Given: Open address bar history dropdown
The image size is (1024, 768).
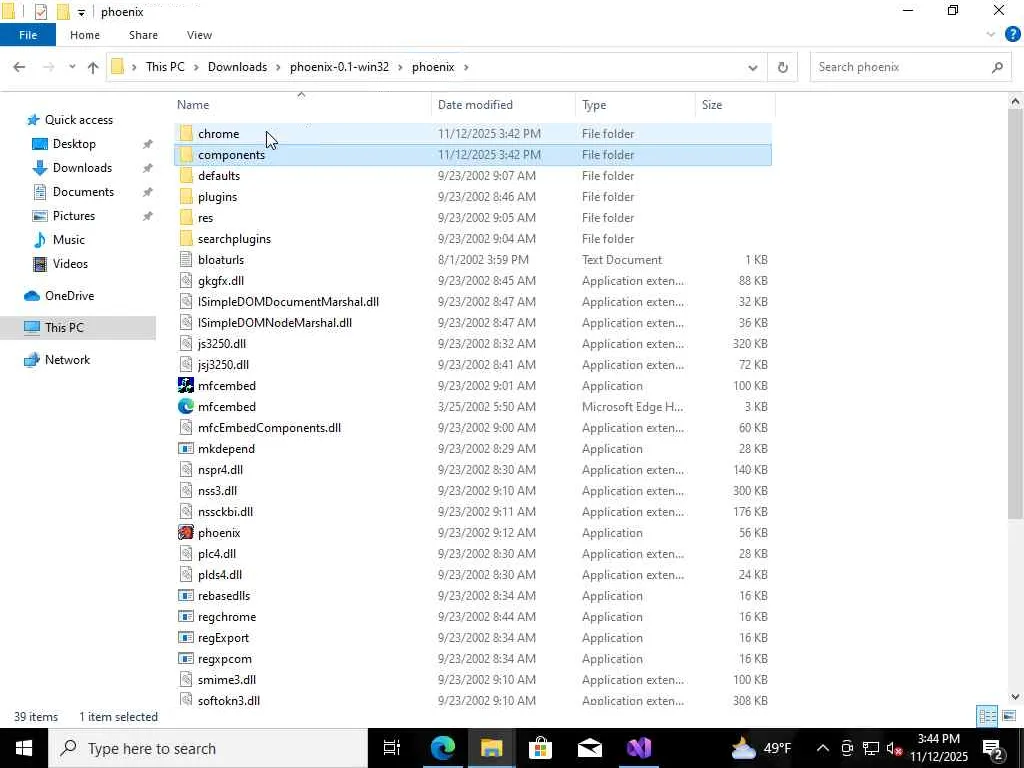Looking at the screenshot, I should click(752, 67).
